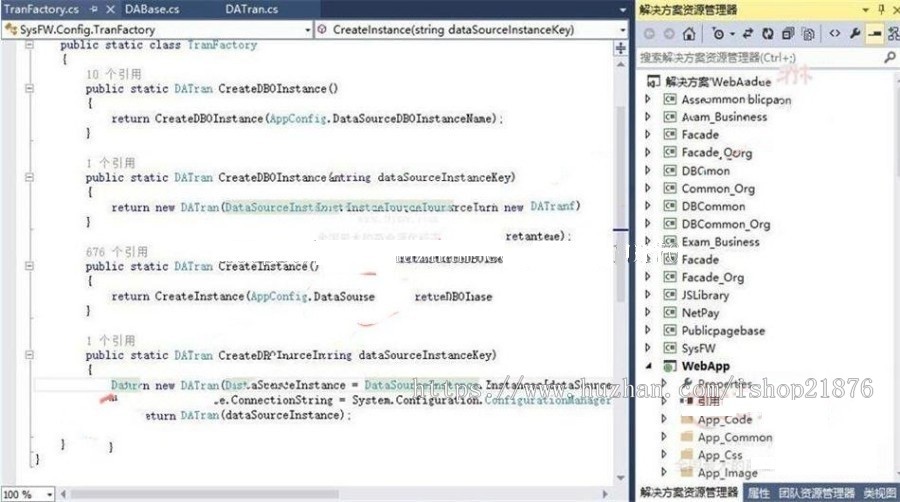Focus the Solution Explorer search box

click(761, 57)
